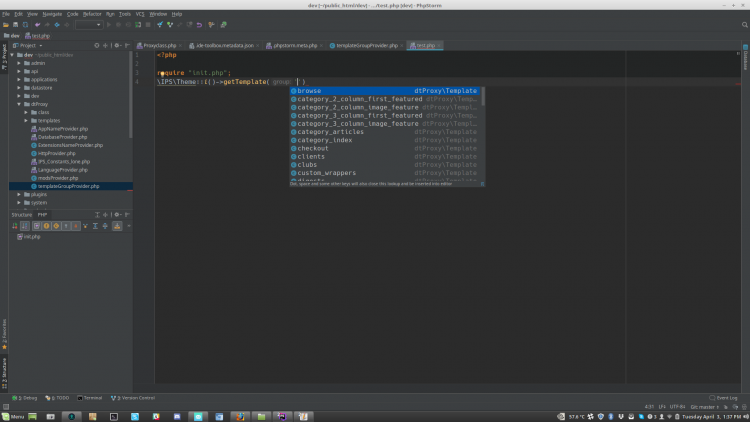This screenshot has height=422, width=750.
Task: Open Project panel settings gear
Action: click(x=117, y=45)
